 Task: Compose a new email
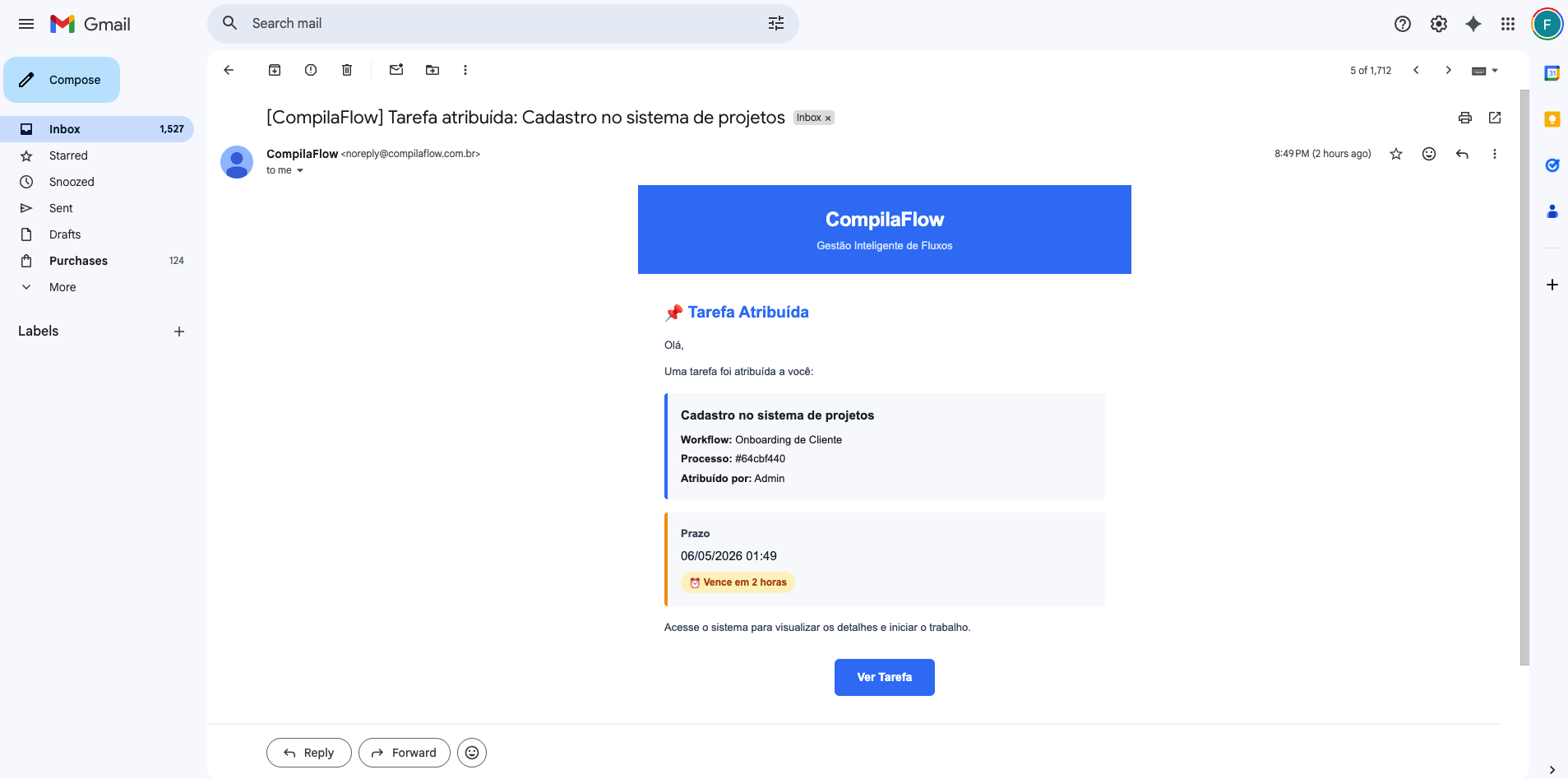(62, 80)
